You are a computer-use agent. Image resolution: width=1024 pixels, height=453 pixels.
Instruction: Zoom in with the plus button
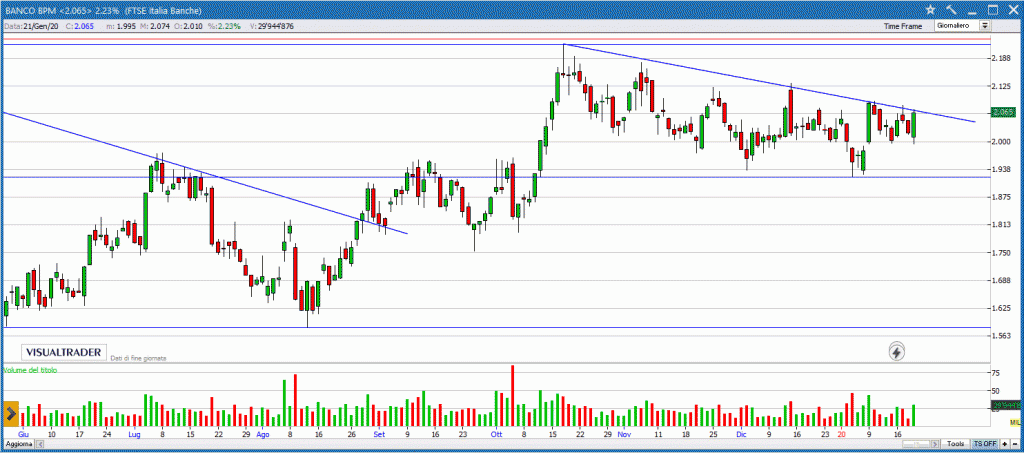click(x=1004, y=443)
